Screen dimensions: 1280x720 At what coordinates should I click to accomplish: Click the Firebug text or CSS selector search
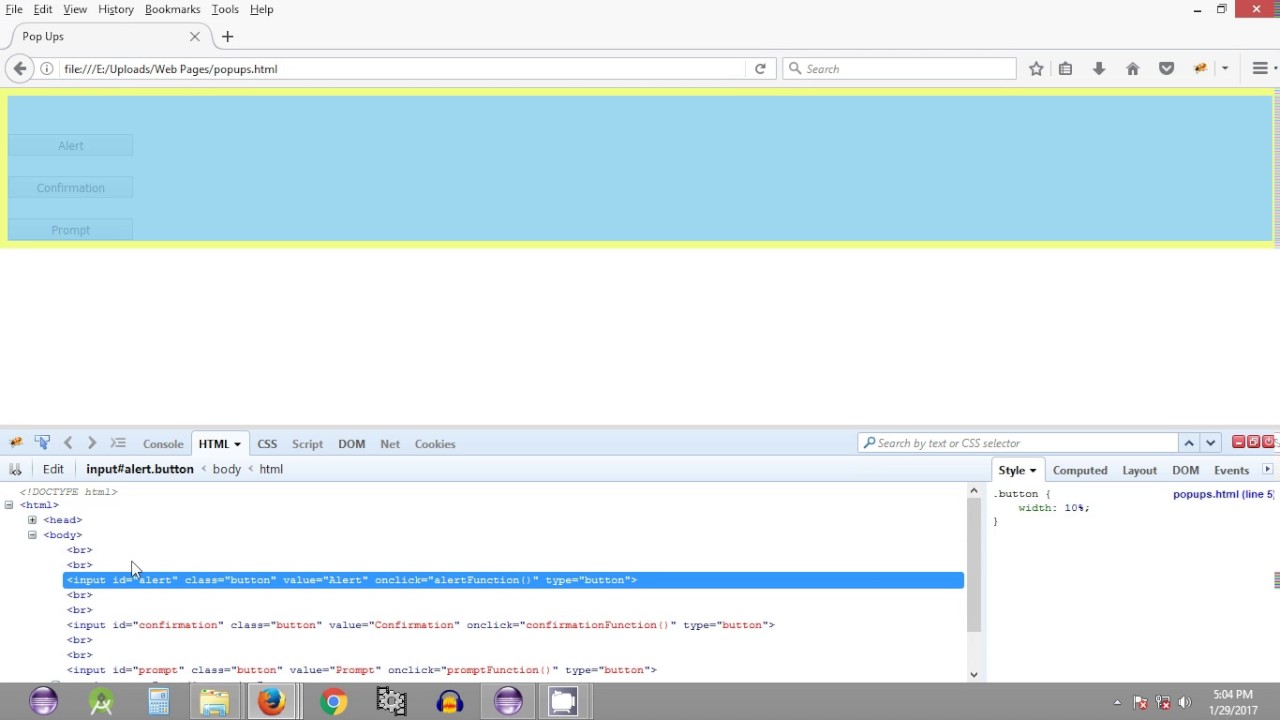1018,443
